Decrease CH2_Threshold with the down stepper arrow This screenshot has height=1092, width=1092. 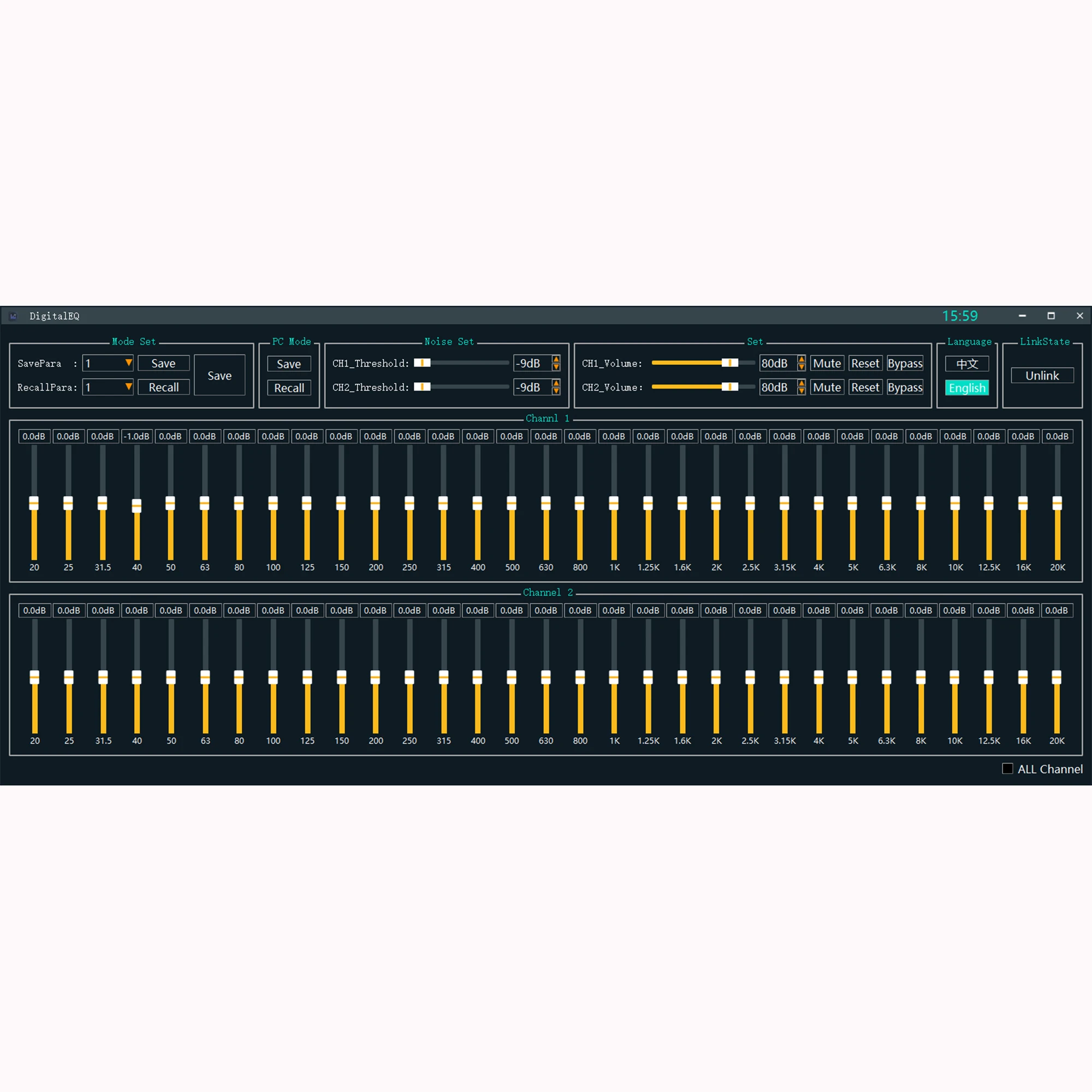556,391
